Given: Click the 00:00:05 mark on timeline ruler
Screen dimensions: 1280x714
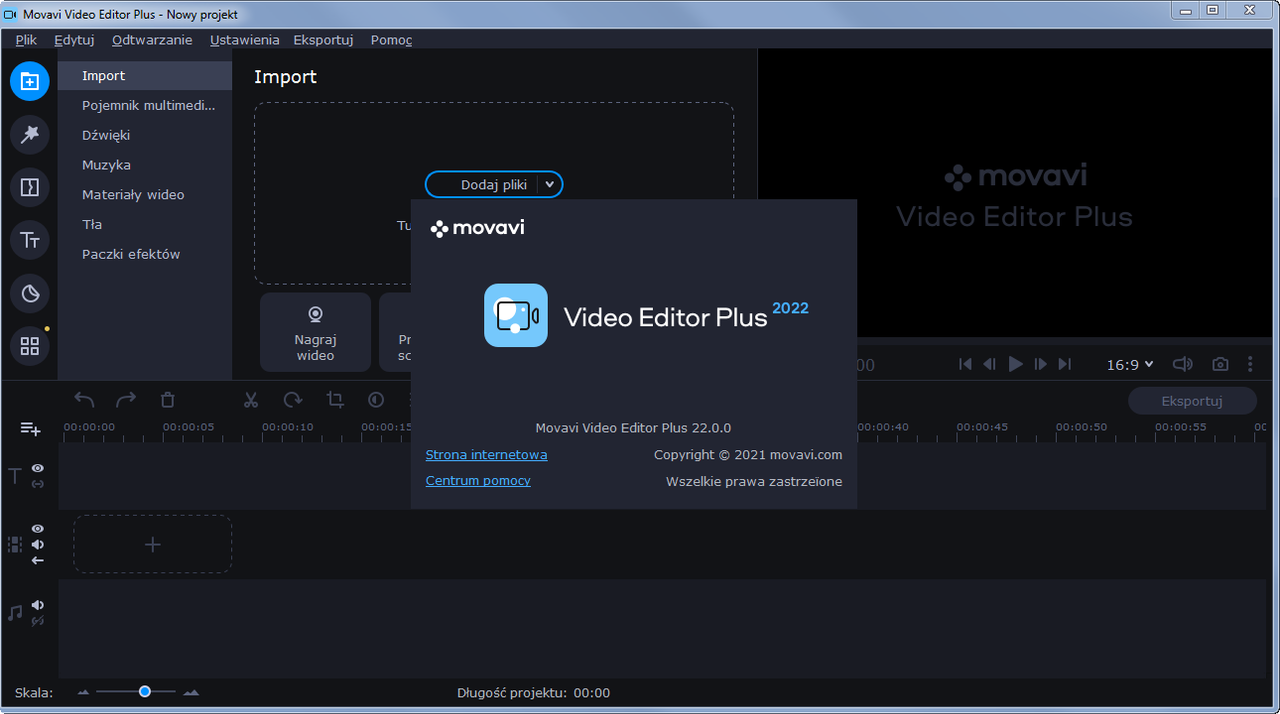Looking at the screenshot, I should coord(189,427).
